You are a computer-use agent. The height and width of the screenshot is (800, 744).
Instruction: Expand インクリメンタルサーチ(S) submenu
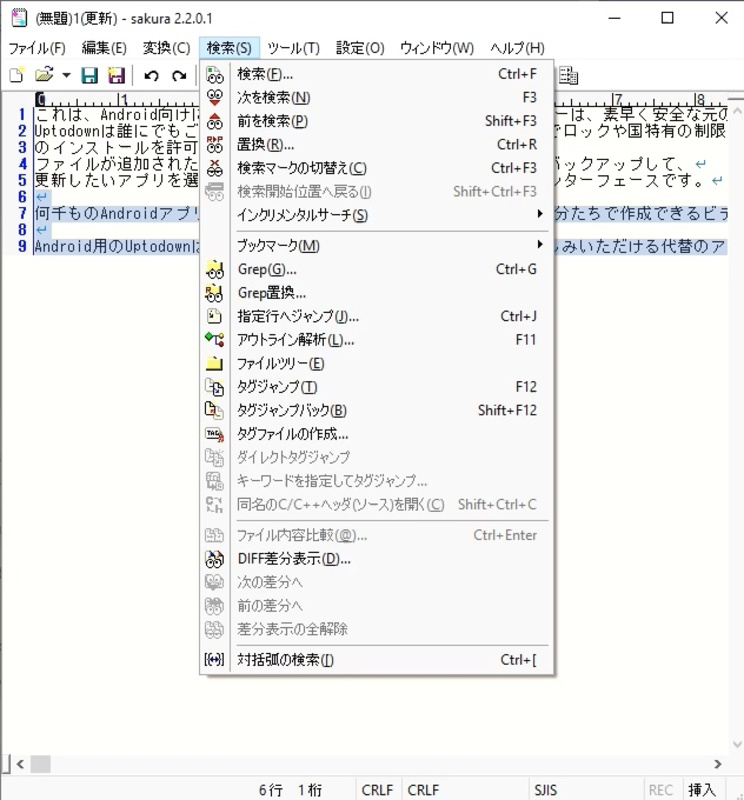point(377,215)
